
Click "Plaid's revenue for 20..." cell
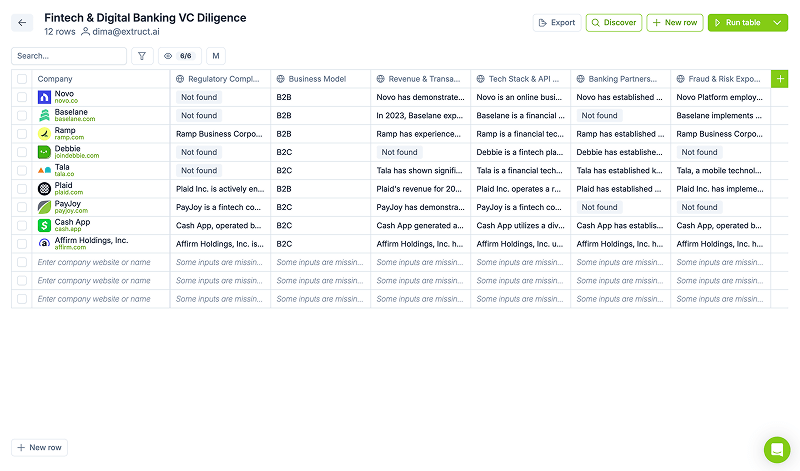click(419, 189)
